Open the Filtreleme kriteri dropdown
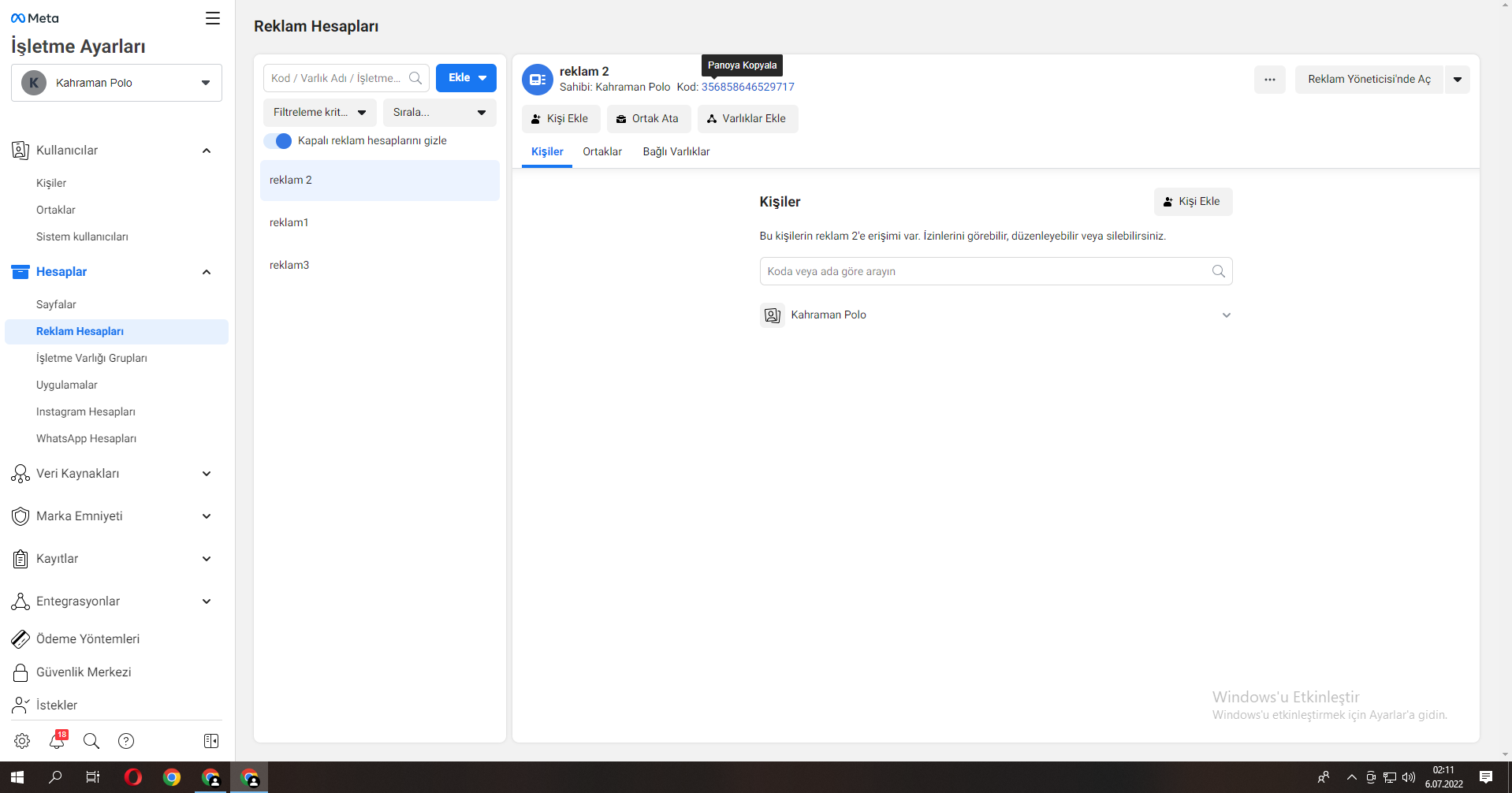This screenshot has height=793, width=1512. pyautogui.click(x=320, y=113)
